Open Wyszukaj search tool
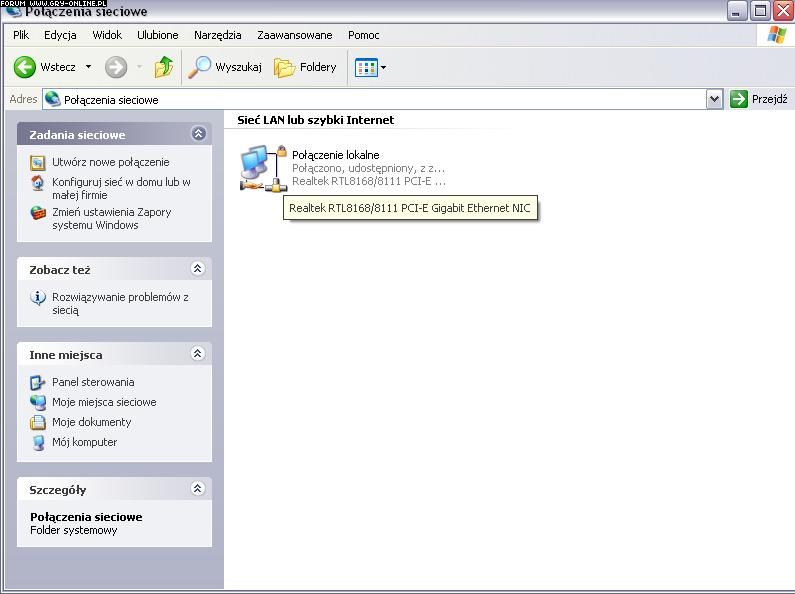The image size is (795, 594). tap(226, 67)
